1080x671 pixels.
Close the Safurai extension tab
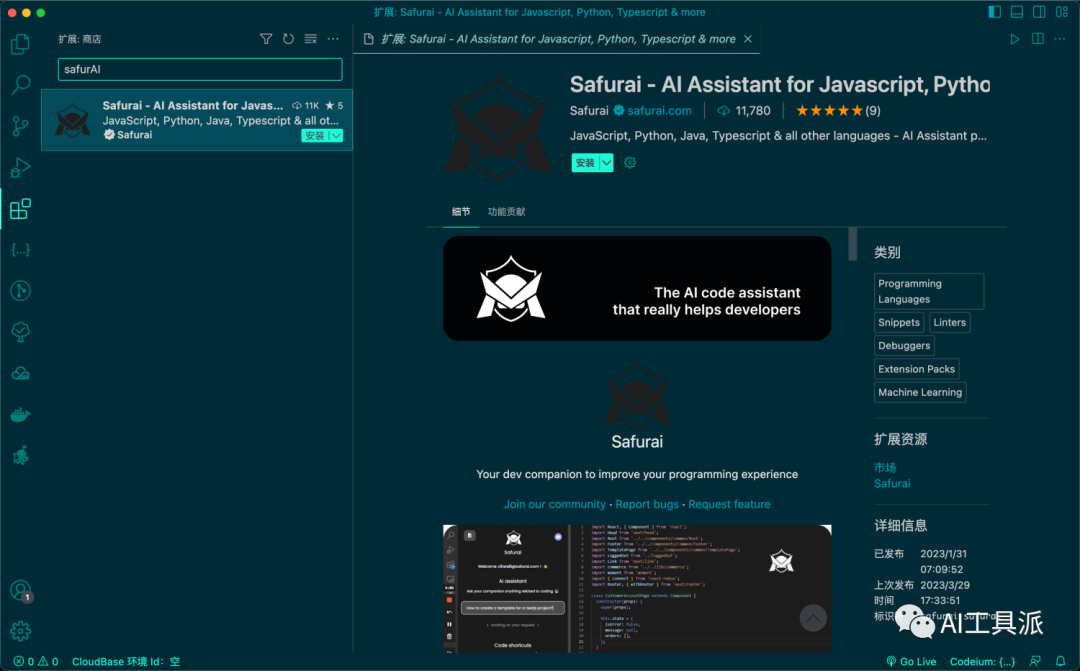click(x=748, y=39)
